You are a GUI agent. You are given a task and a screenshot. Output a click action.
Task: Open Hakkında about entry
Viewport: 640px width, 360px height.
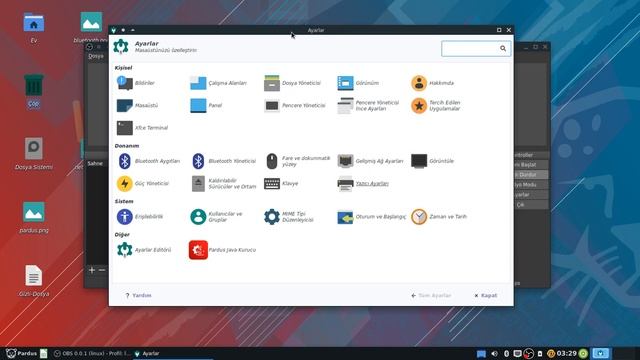coord(432,83)
